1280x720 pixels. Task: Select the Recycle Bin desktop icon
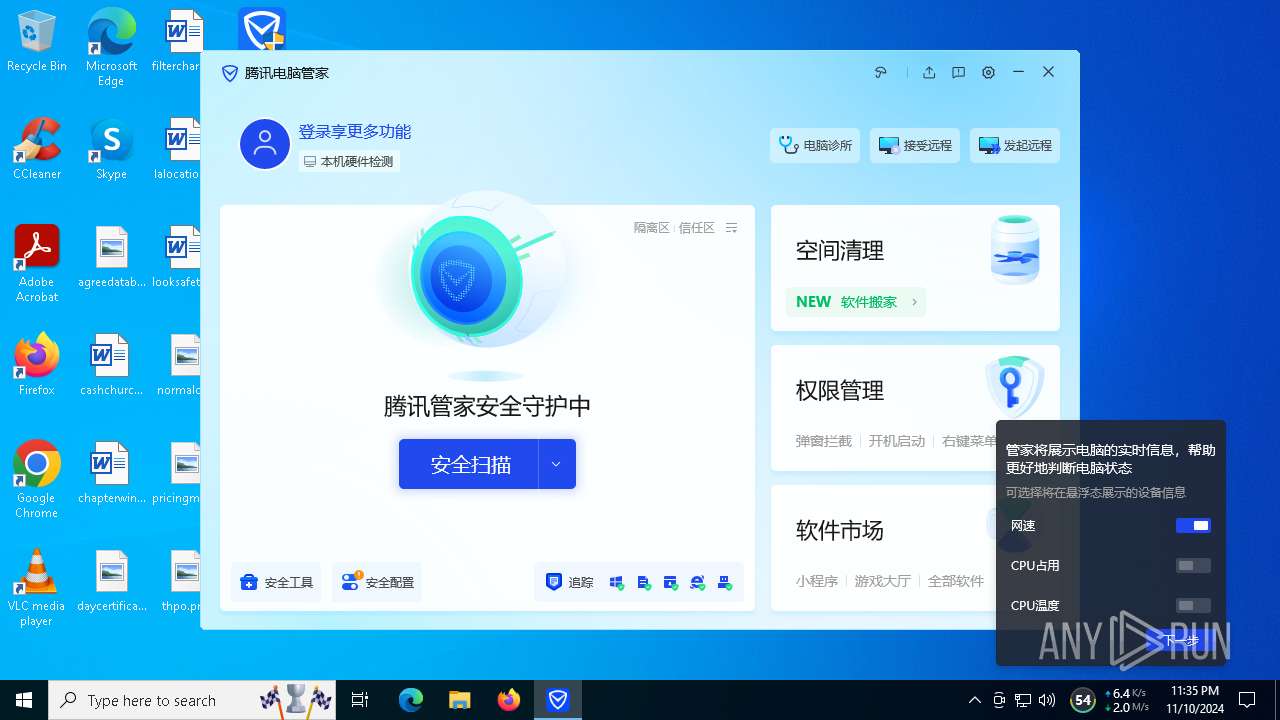point(37,42)
